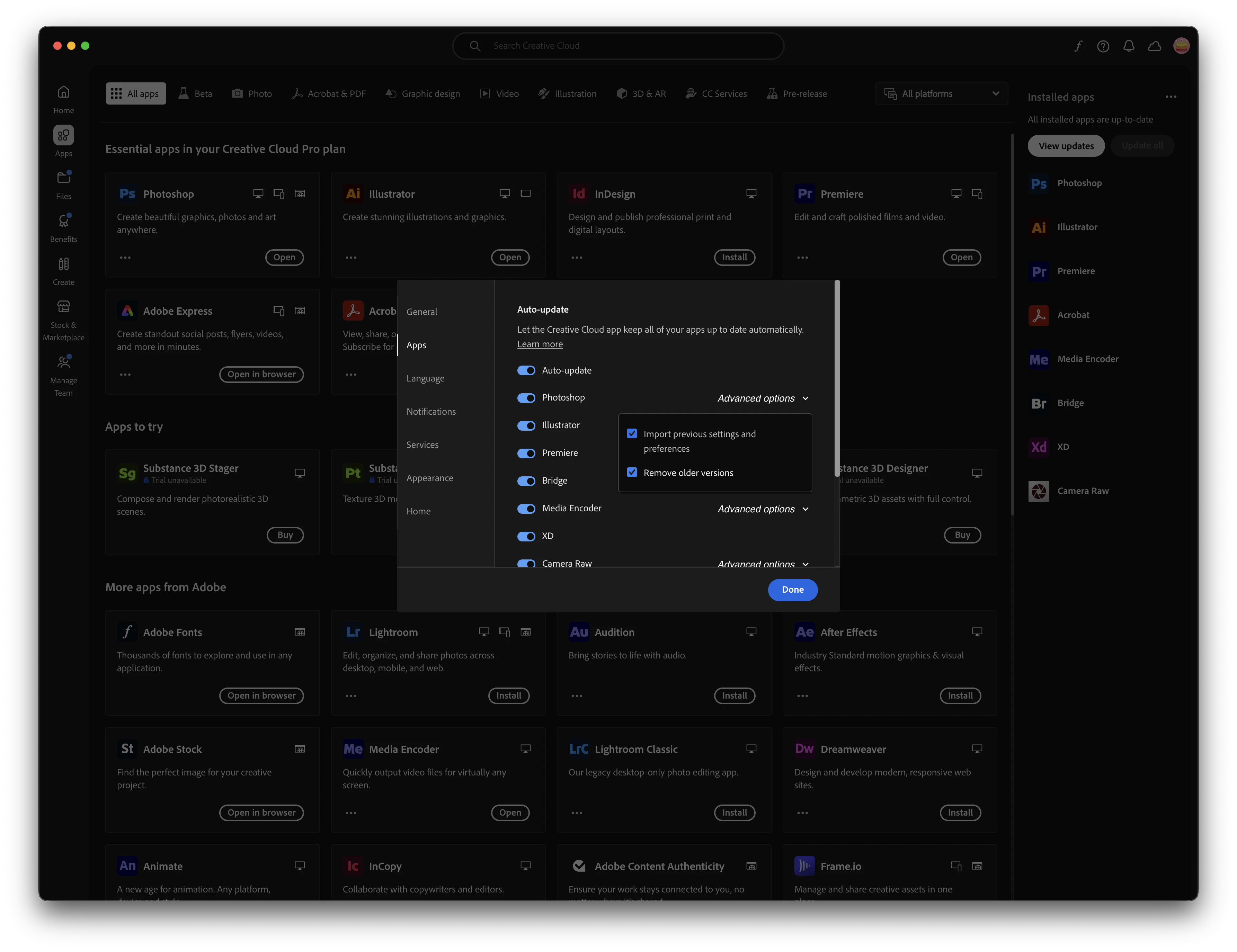Click Camera Raw icon in Installed apps
Viewport: 1237px width, 952px height.
tap(1039, 491)
